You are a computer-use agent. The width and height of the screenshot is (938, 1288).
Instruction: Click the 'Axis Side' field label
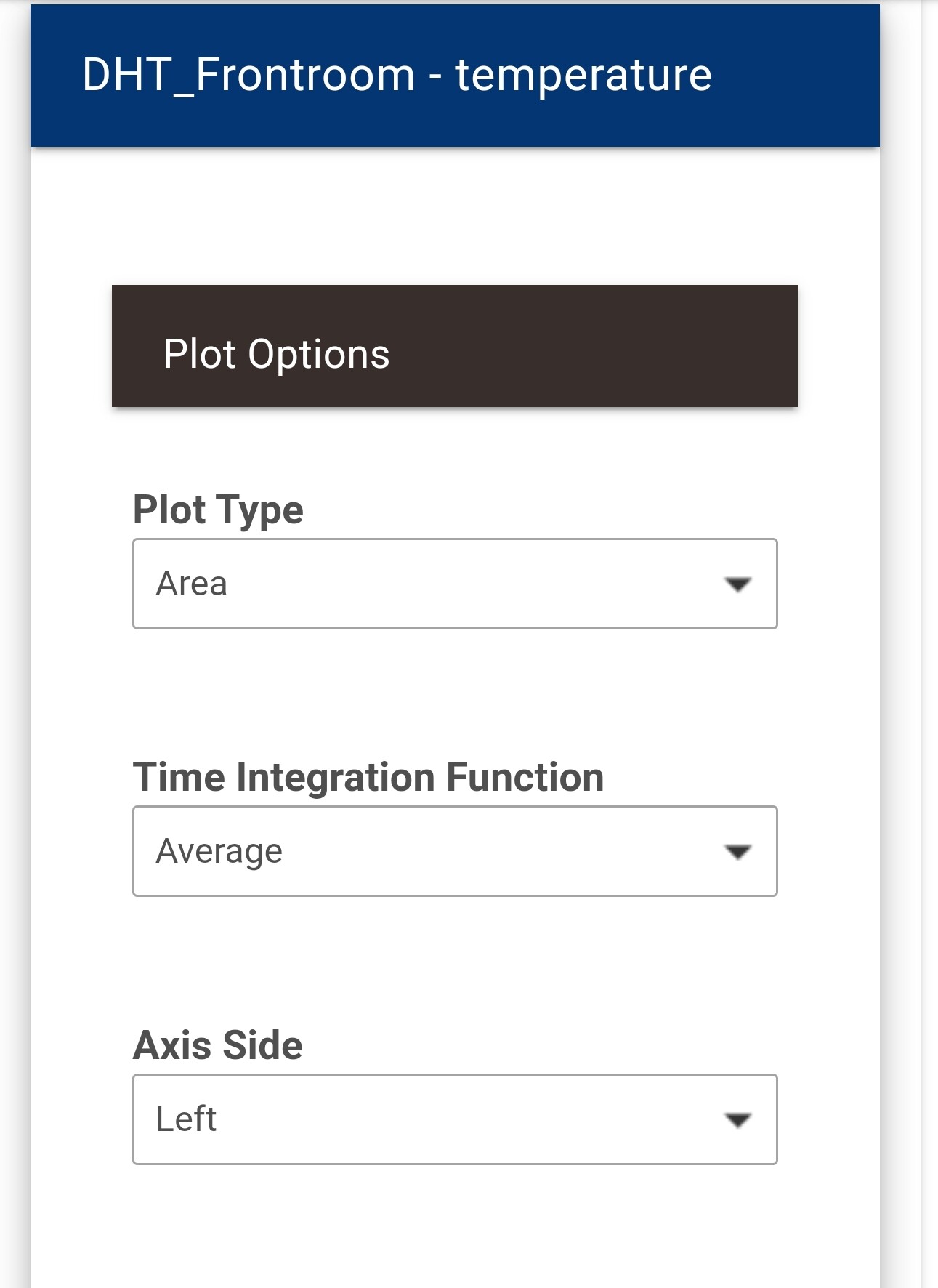(x=218, y=1045)
